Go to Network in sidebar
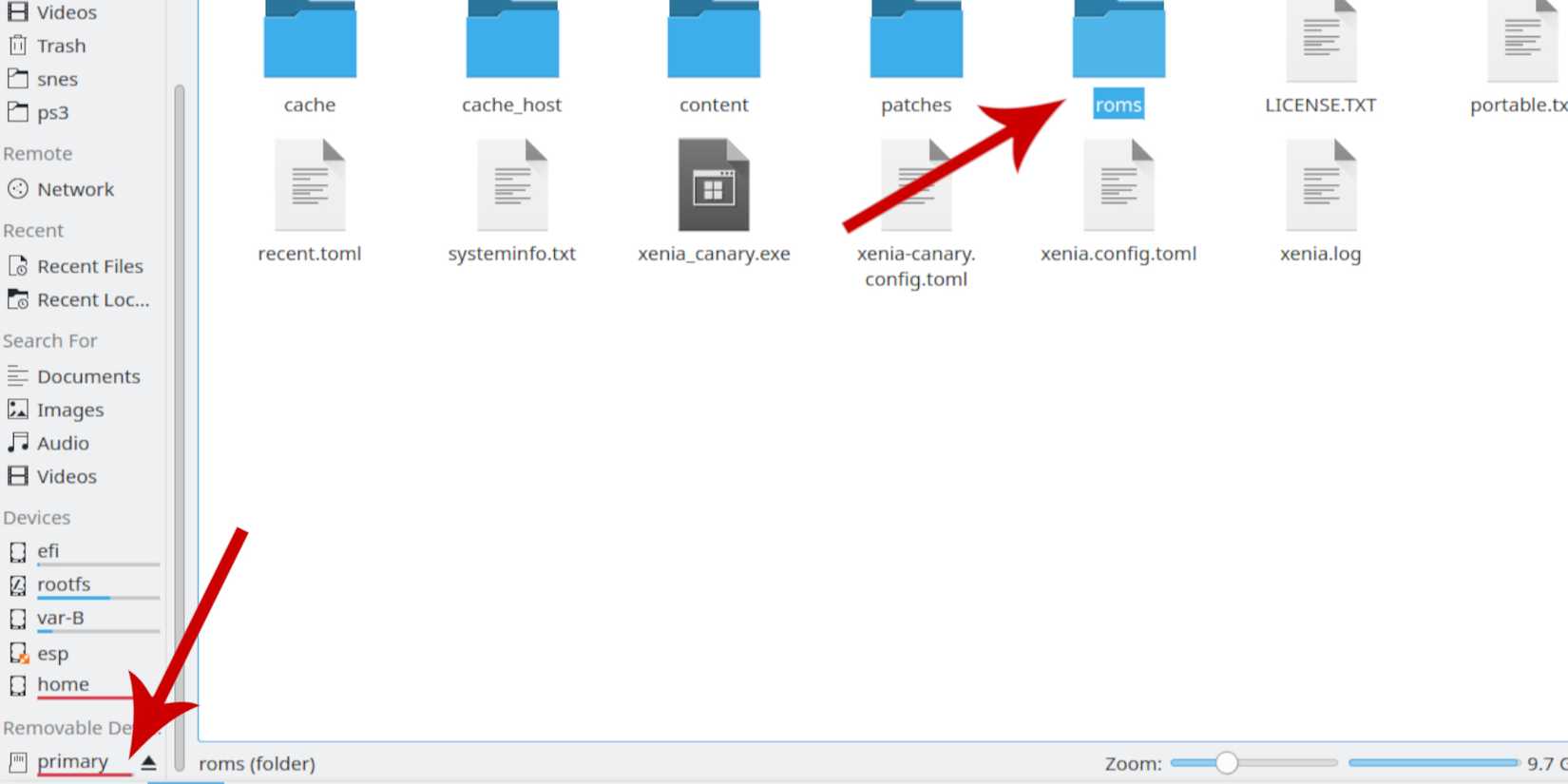This screenshot has height=784, width=1568. (75, 189)
